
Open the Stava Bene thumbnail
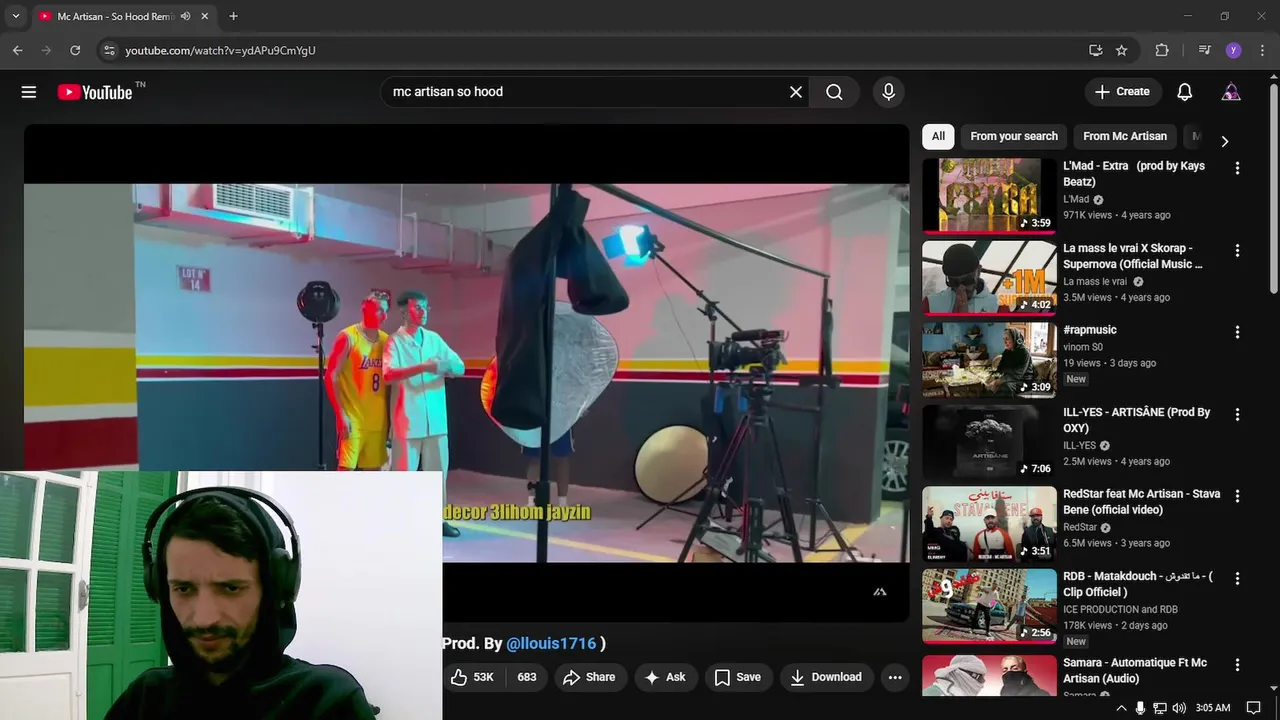point(989,524)
